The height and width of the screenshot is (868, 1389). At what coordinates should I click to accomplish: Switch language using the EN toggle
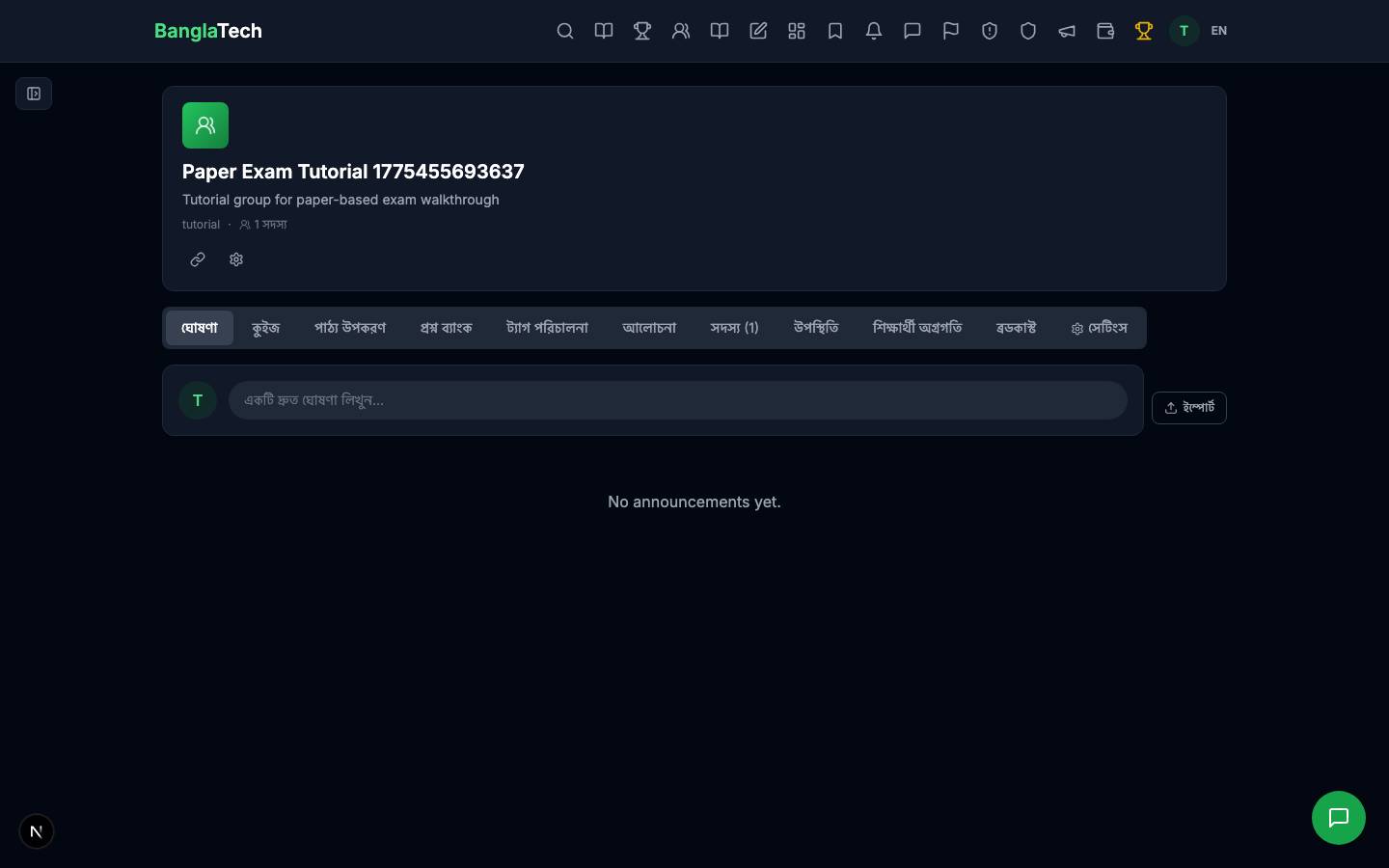(1218, 31)
